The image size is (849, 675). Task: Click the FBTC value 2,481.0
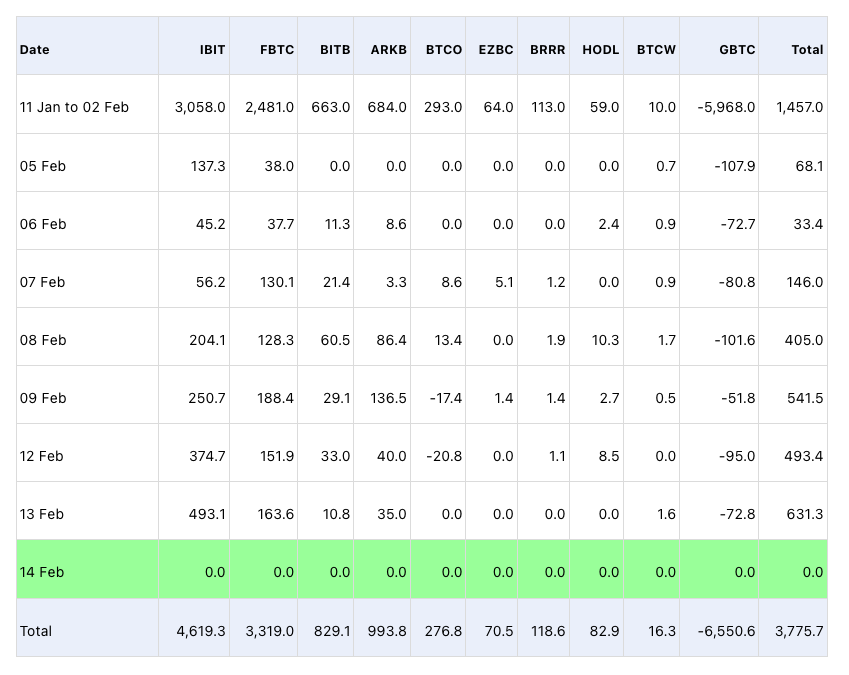tap(269, 107)
